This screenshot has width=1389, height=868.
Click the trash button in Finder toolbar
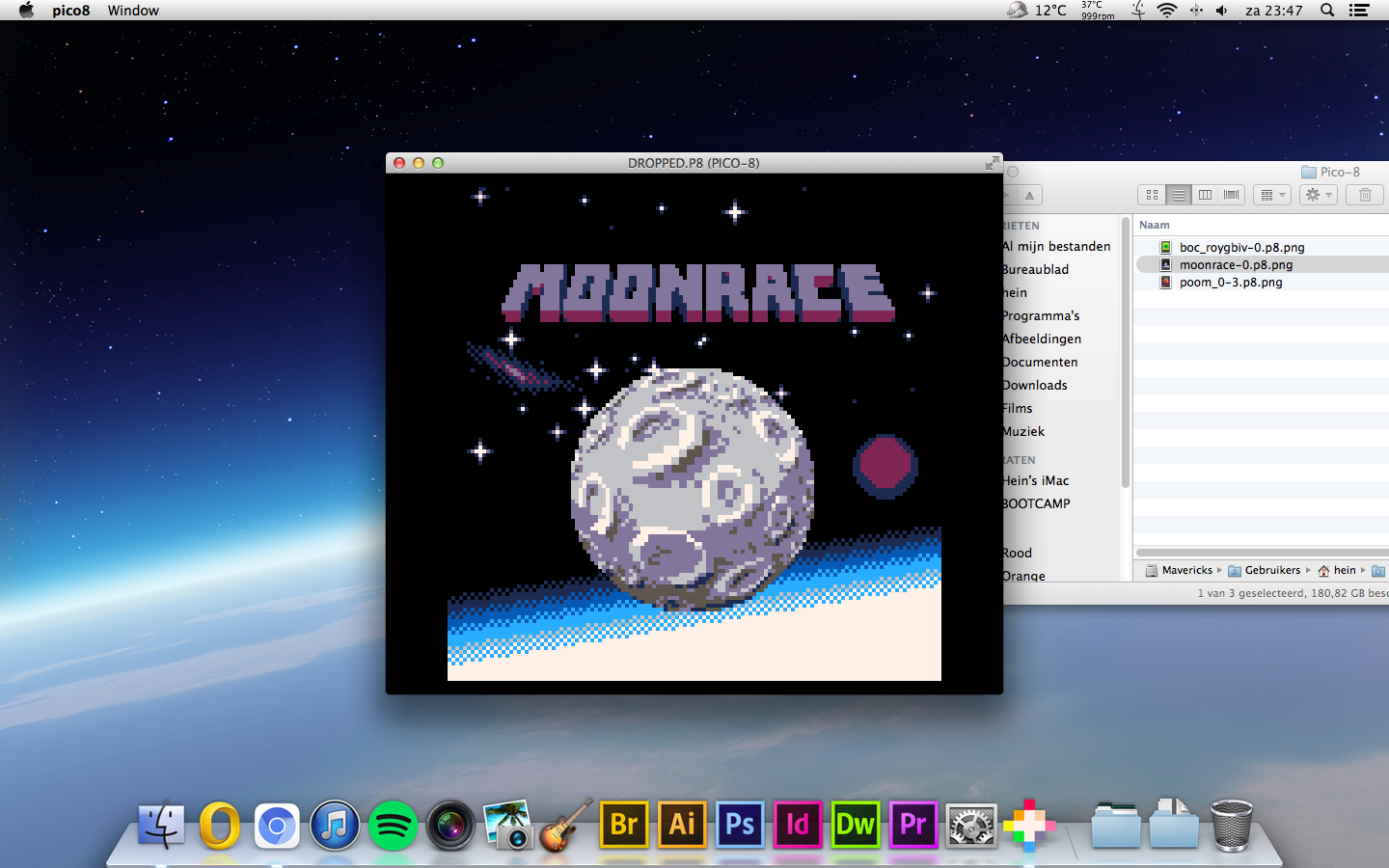click(x=1365, y=195)
